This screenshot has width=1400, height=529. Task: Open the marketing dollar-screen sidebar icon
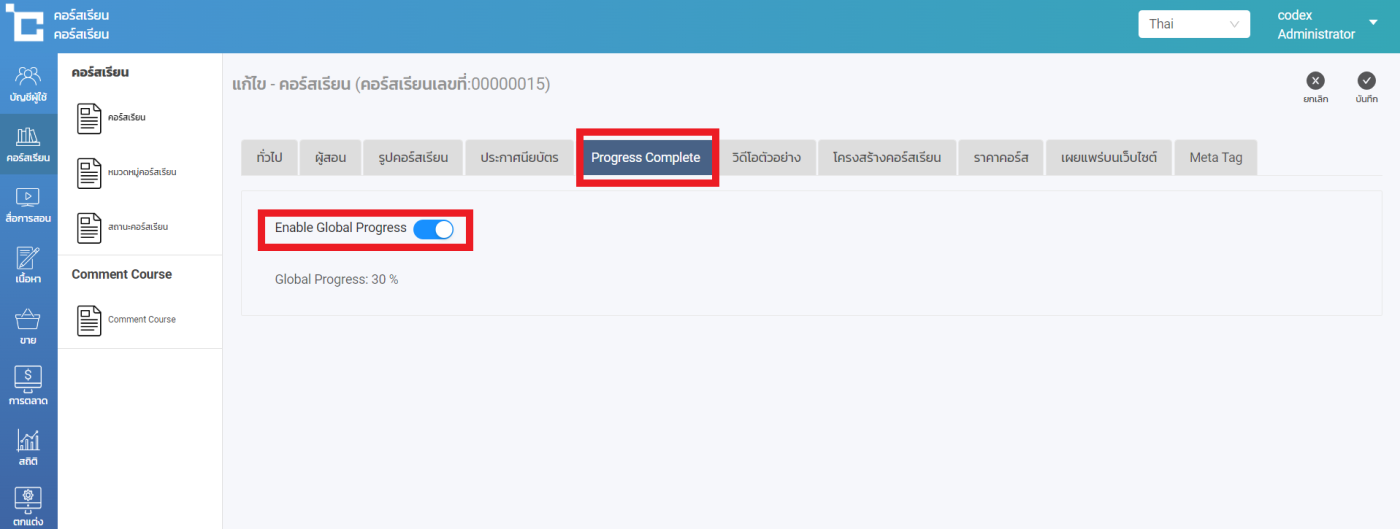(x=28, y=381)
